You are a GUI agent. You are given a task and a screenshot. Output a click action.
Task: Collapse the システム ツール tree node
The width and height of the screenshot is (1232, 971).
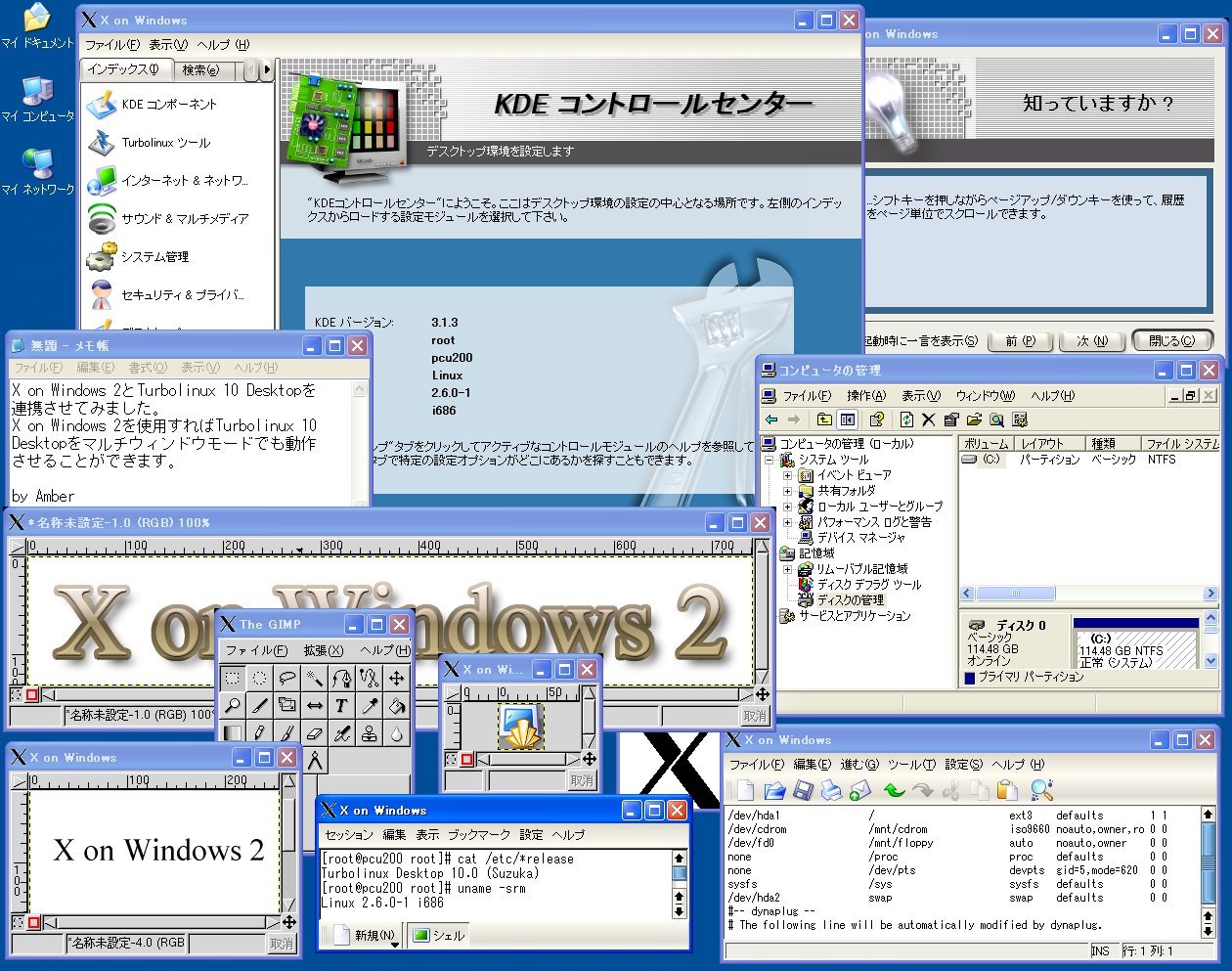769,460
